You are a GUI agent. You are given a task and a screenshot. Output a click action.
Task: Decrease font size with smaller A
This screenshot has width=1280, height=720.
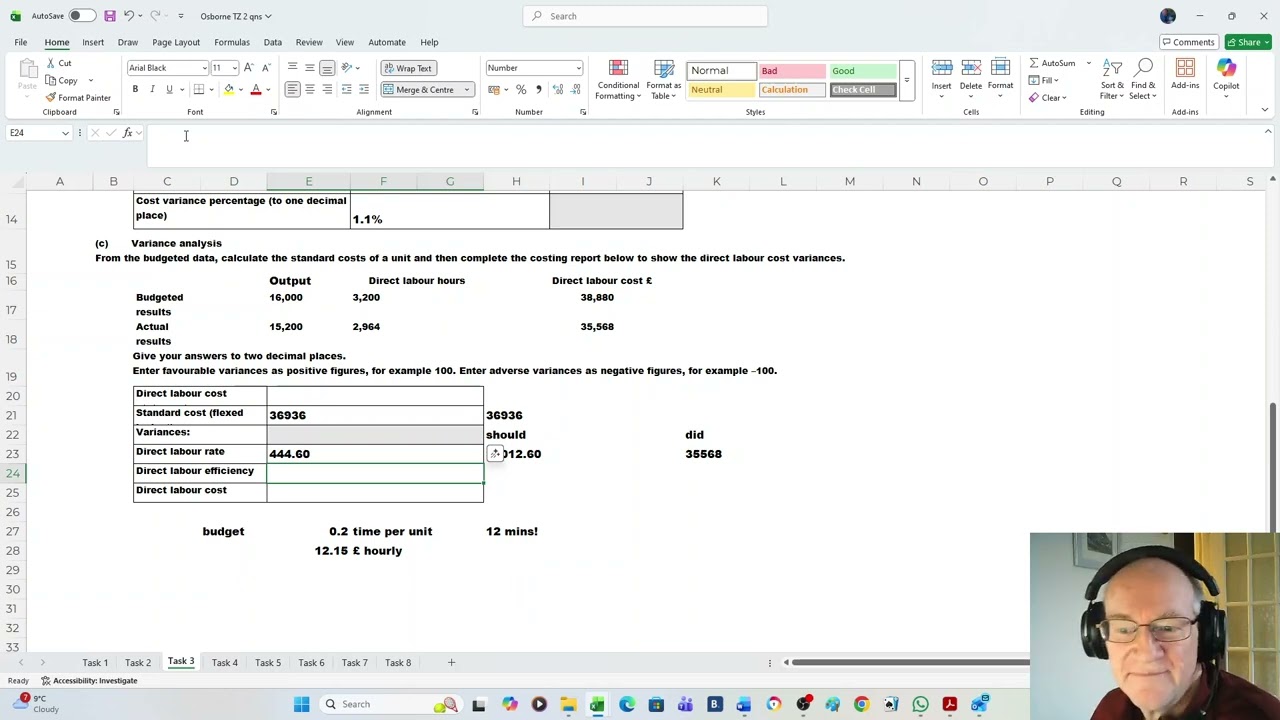click(264, 68)
